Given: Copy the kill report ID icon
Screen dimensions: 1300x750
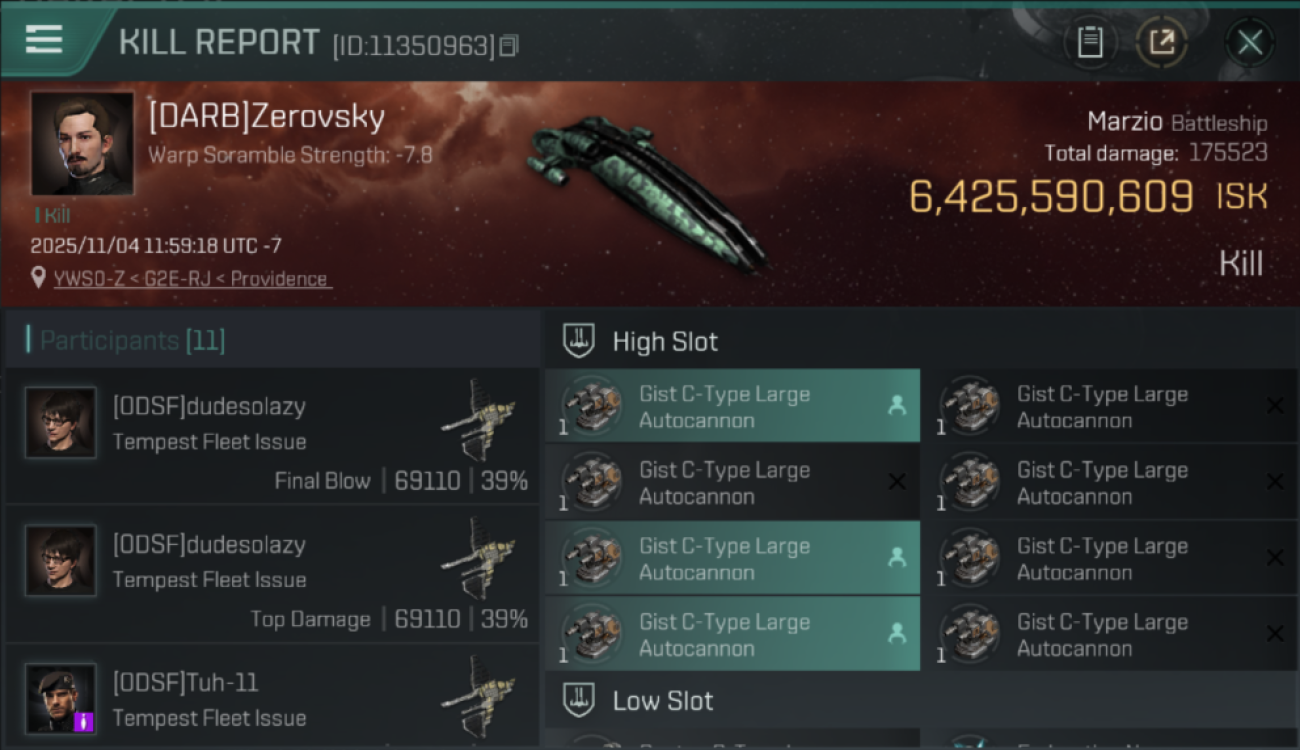Looking at the screenshot, I should 509,46.
